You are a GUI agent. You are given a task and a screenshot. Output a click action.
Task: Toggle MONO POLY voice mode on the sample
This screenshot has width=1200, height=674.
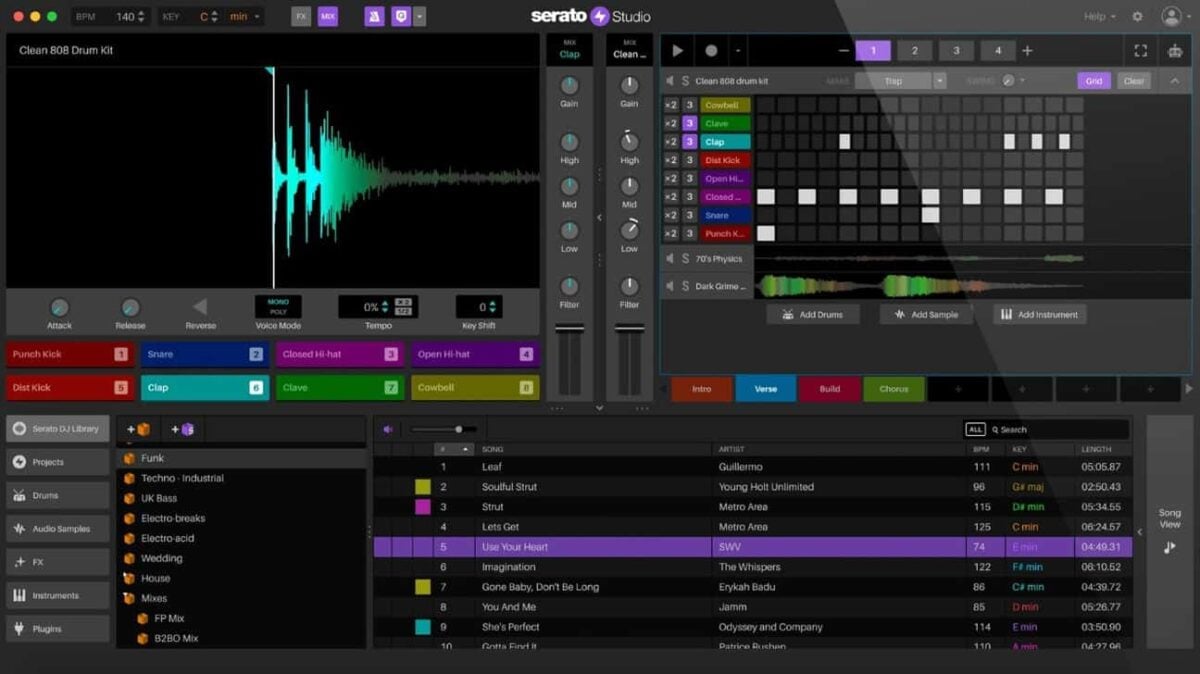(x=278, y=306)
